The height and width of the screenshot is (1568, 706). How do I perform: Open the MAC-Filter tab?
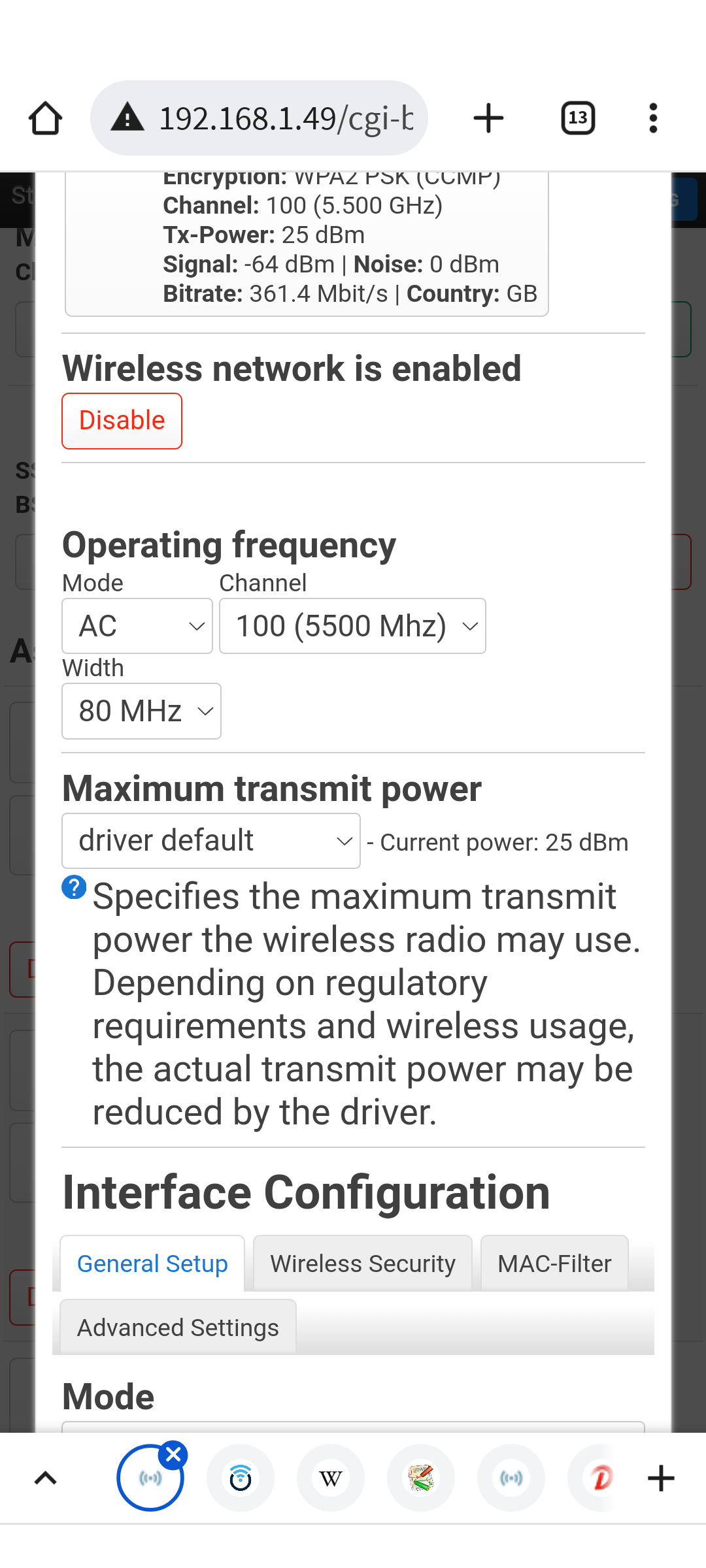click(x=554, y=1263)
